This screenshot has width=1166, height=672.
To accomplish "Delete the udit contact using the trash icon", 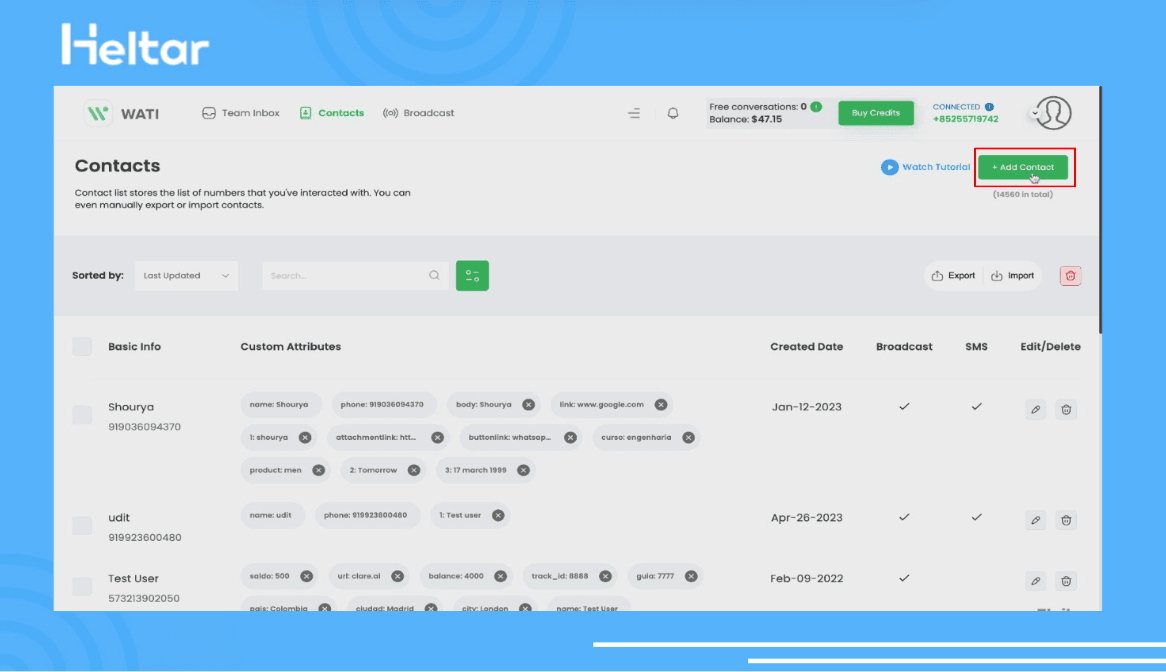I will coord(1066,520).
